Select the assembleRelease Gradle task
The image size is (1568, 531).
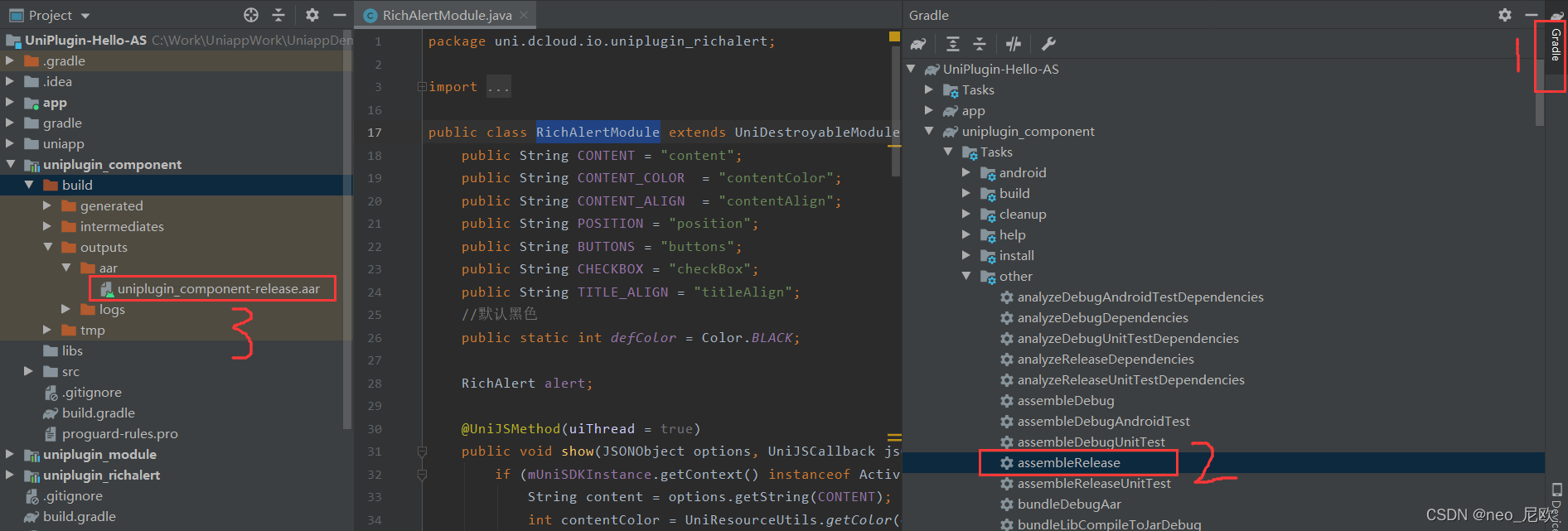pyautogui.click(x=1068, y=463)
